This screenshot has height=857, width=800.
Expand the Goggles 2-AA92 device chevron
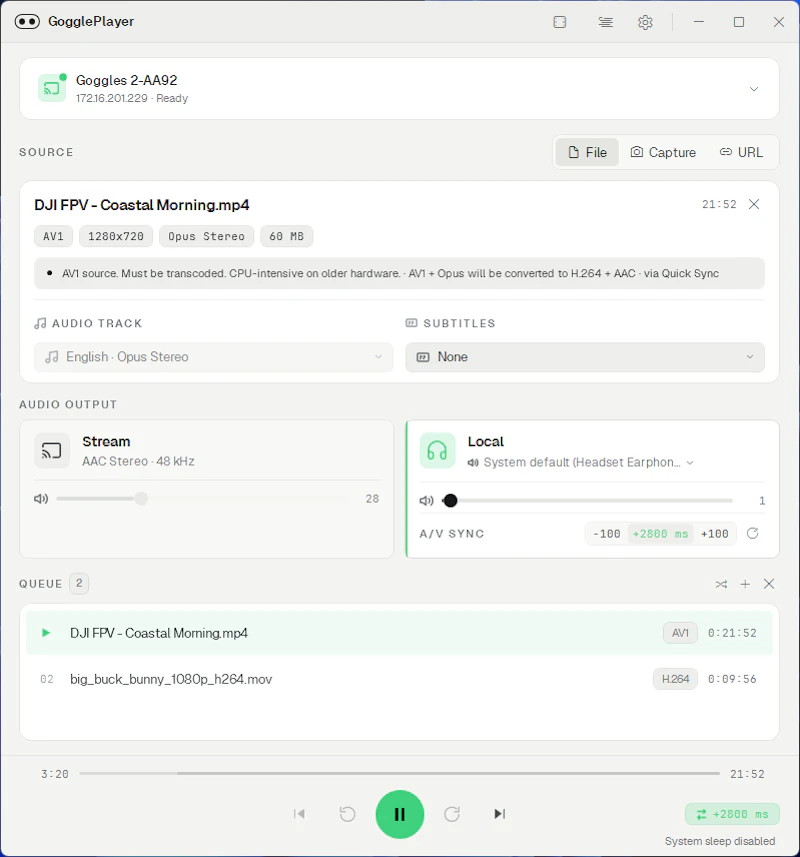coord(754,89)
